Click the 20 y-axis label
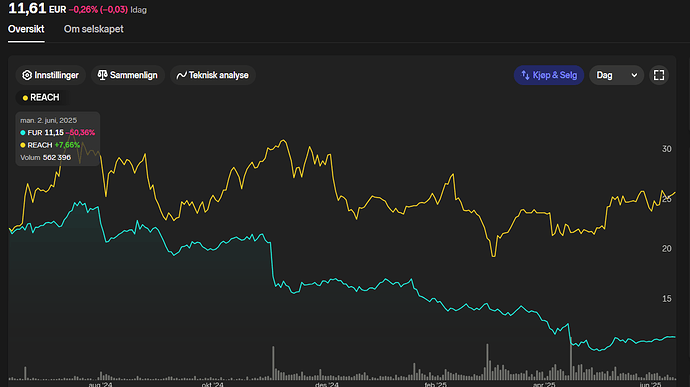690x387 pixels. [667, 249]
